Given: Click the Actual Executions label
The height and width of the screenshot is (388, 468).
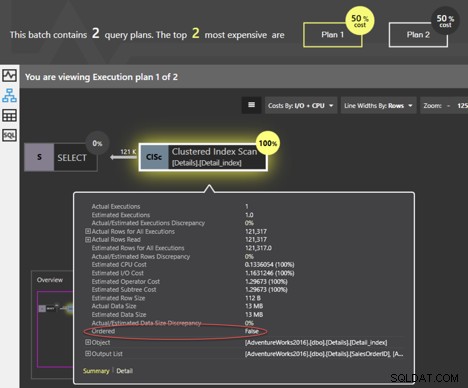Looking at the screenshot, I should 116,206.
